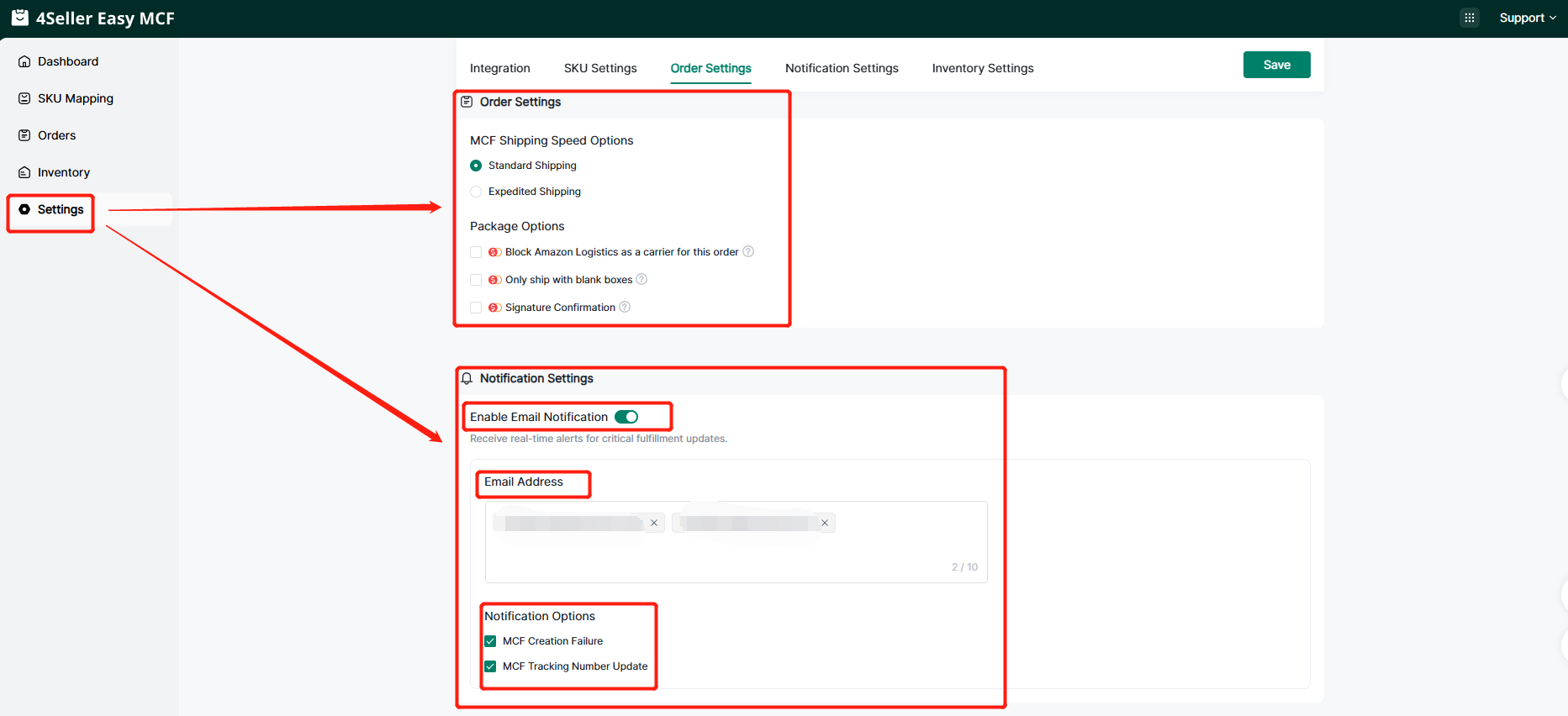The width and height of the screenshot is (1568, 716).
Task: Open Dashboard from the sidebar
Action: pyautogui.click(x=67, y=61)
